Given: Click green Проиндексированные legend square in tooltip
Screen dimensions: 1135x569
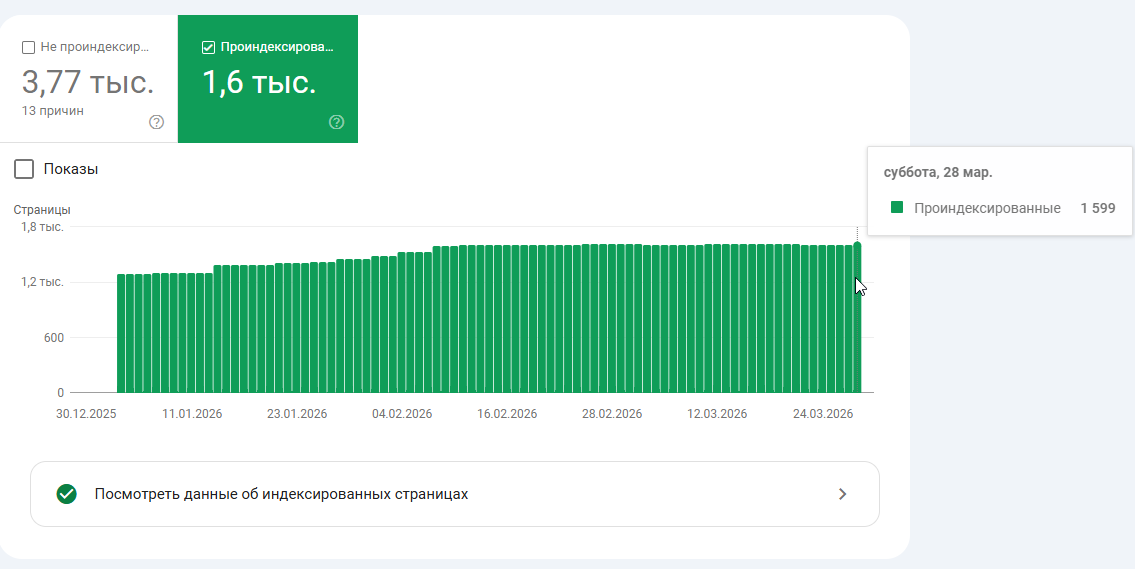Looking at the screenshot, I should (x=897, y=208).
